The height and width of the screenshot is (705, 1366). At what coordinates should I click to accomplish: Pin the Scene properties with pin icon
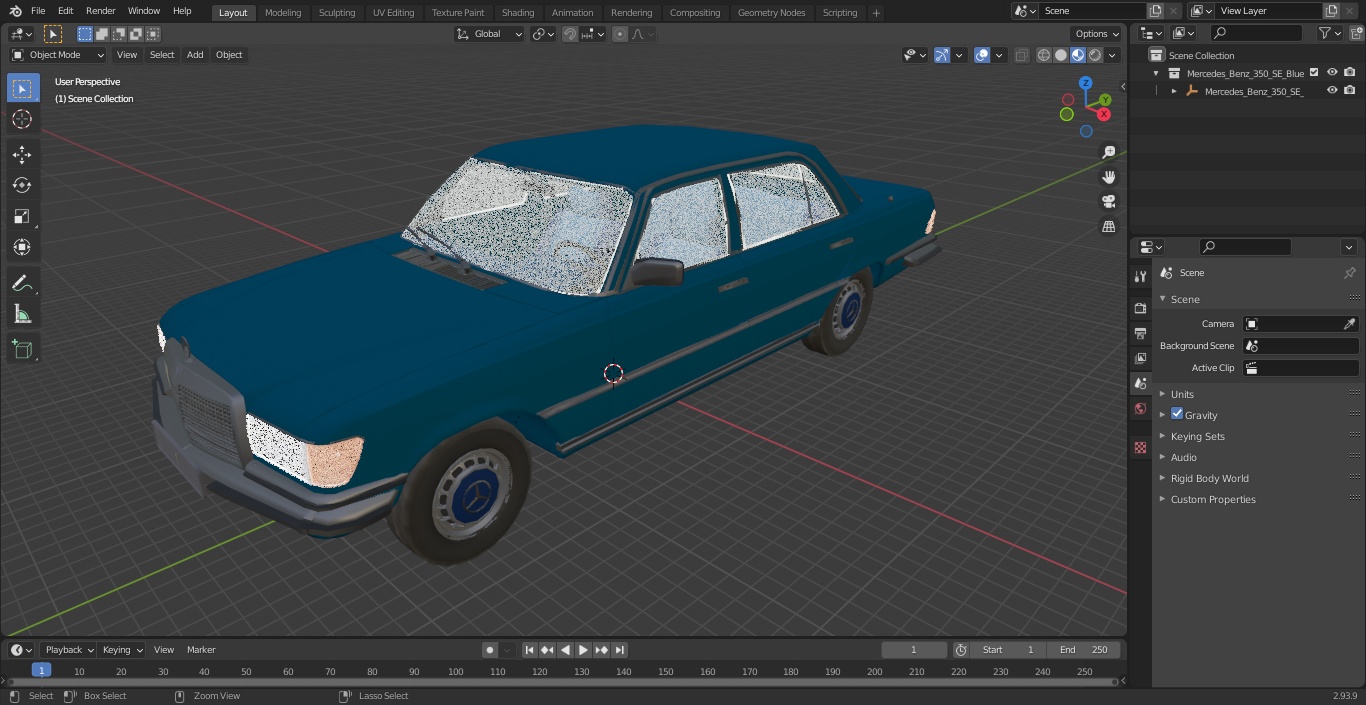(1349, 273)
